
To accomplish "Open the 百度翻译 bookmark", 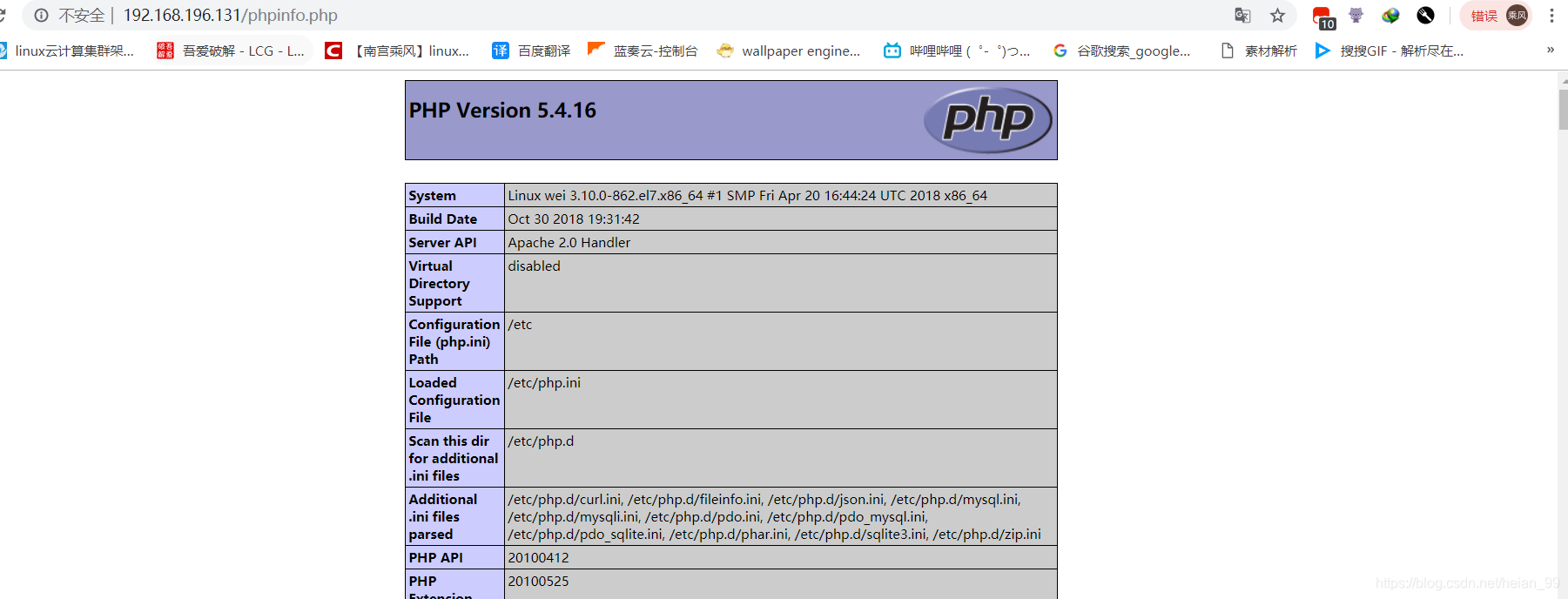I will click(531, 50).
